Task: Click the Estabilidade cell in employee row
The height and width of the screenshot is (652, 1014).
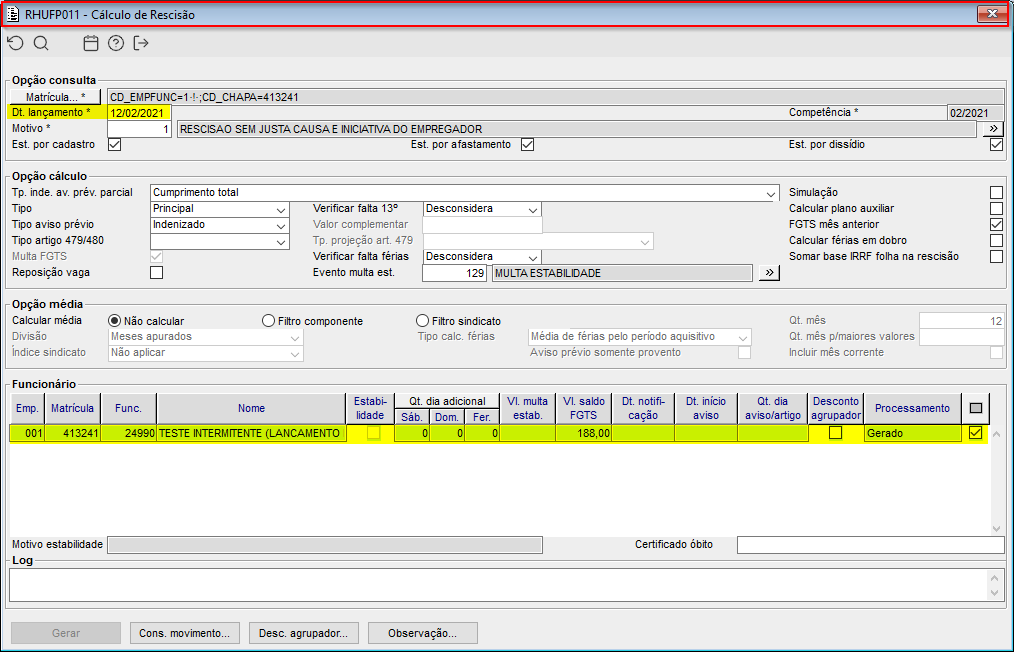Action: (x=373, y=433)
